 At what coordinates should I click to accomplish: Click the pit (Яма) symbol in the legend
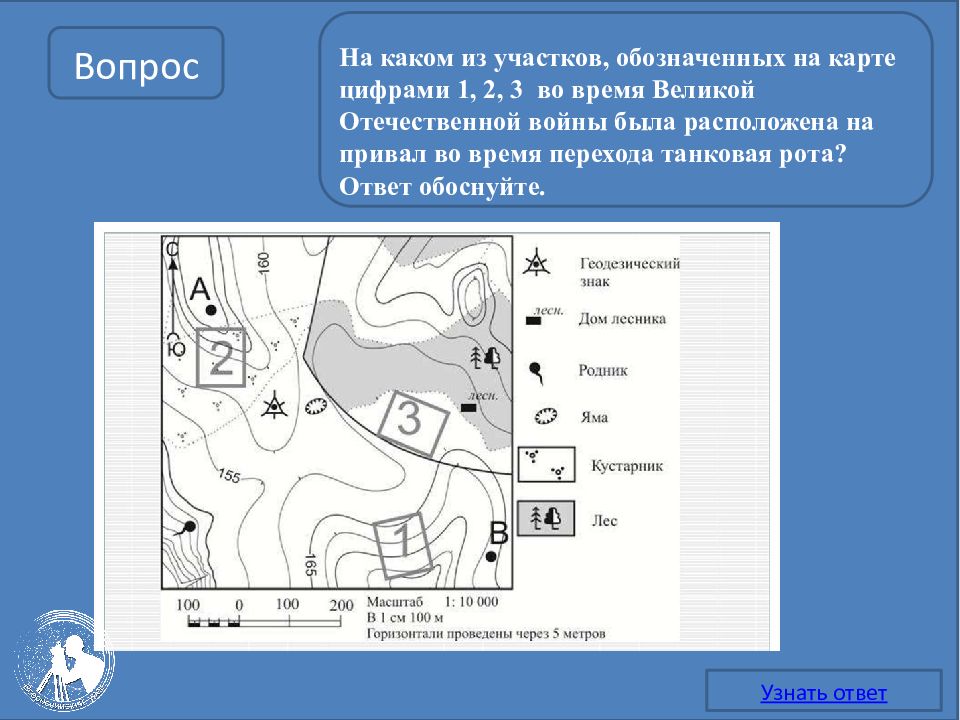tap(546, 416)
